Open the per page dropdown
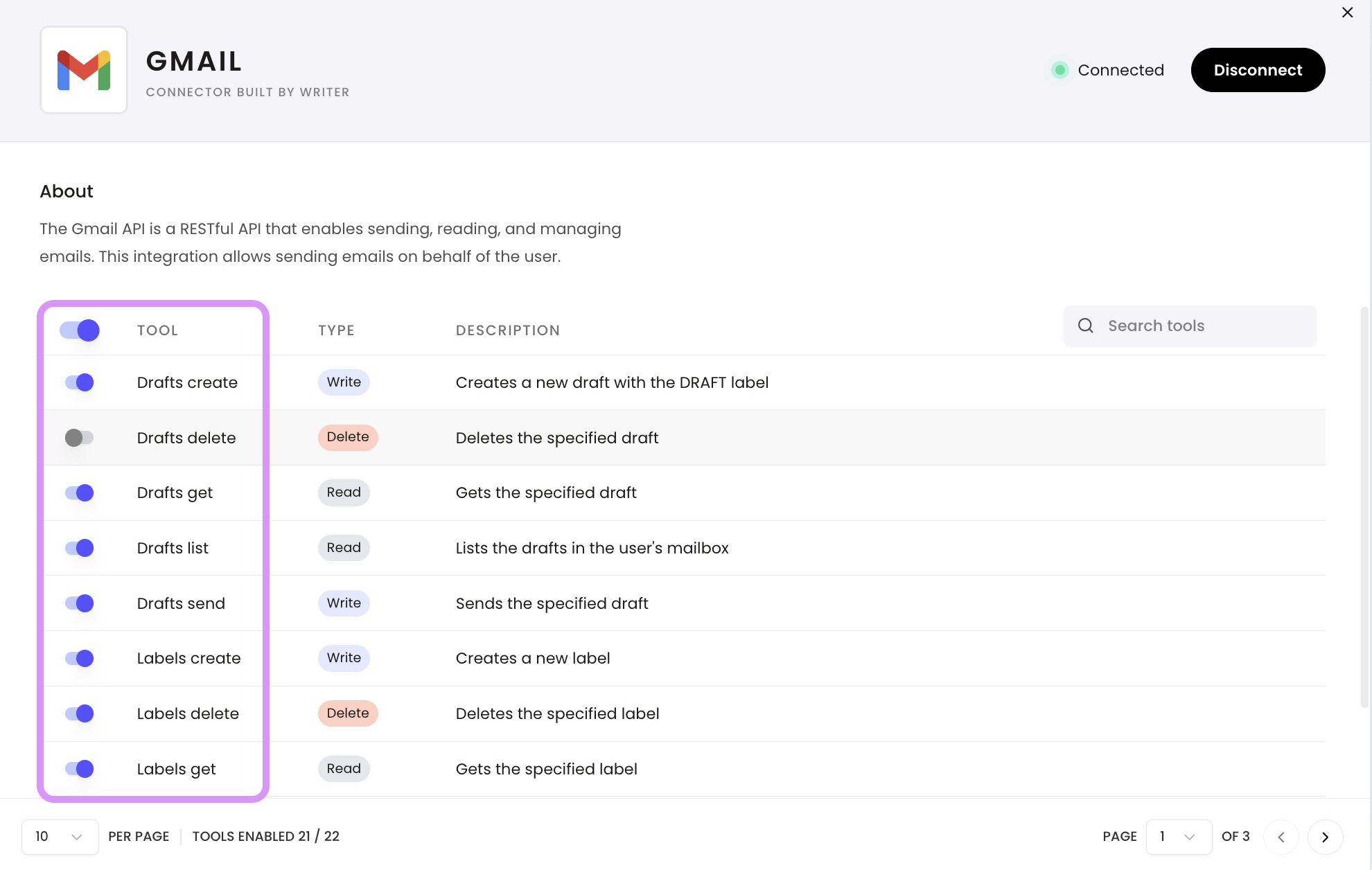This screenshot has height=870, width=1372. pos(60,837)
